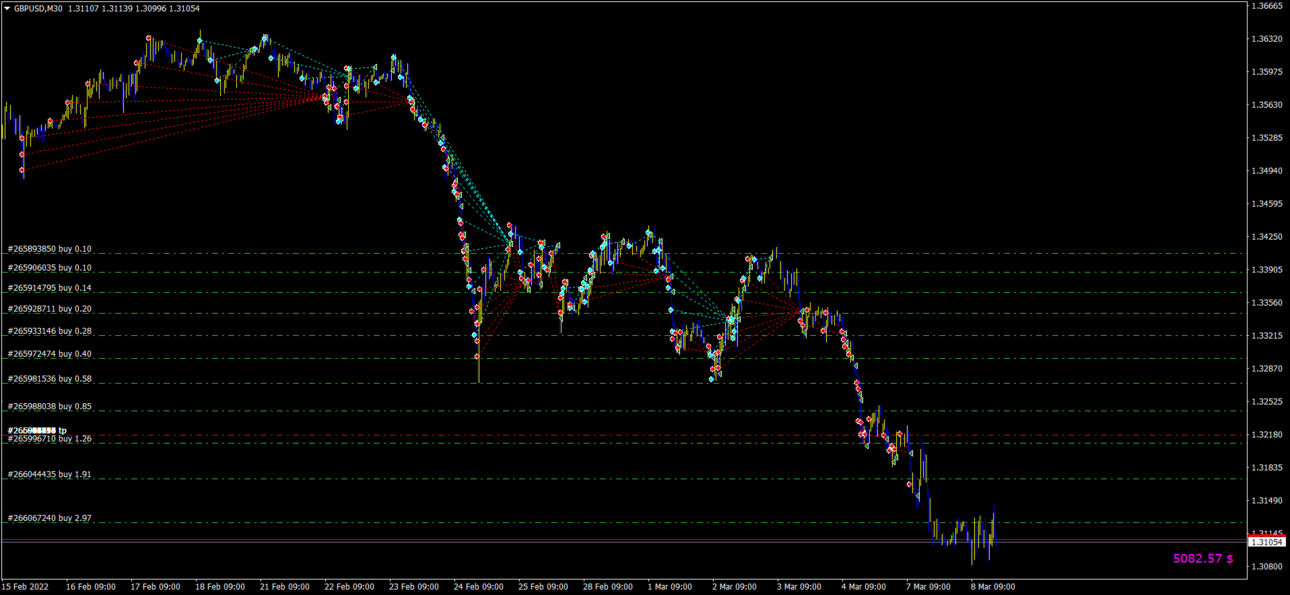Click price scale value 1.31835
Viewport: 1290px width, 595px height.
point(1266,468)
